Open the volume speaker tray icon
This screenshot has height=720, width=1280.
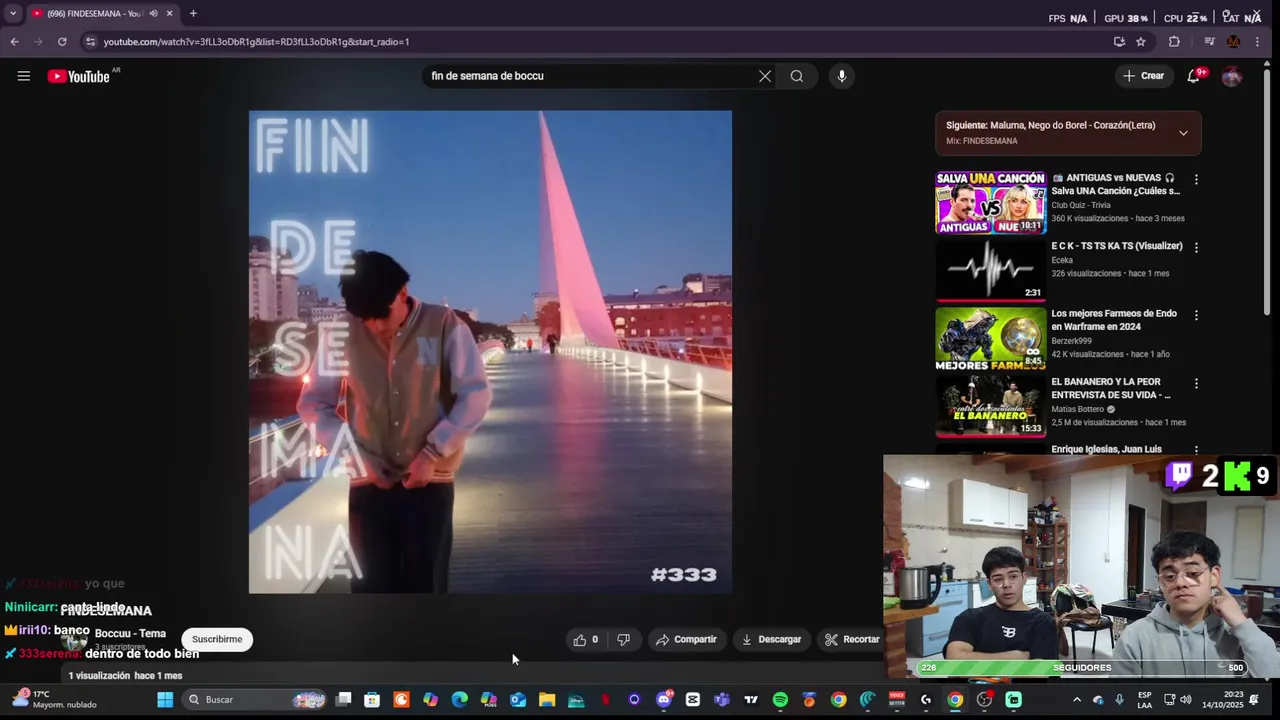1186,700
